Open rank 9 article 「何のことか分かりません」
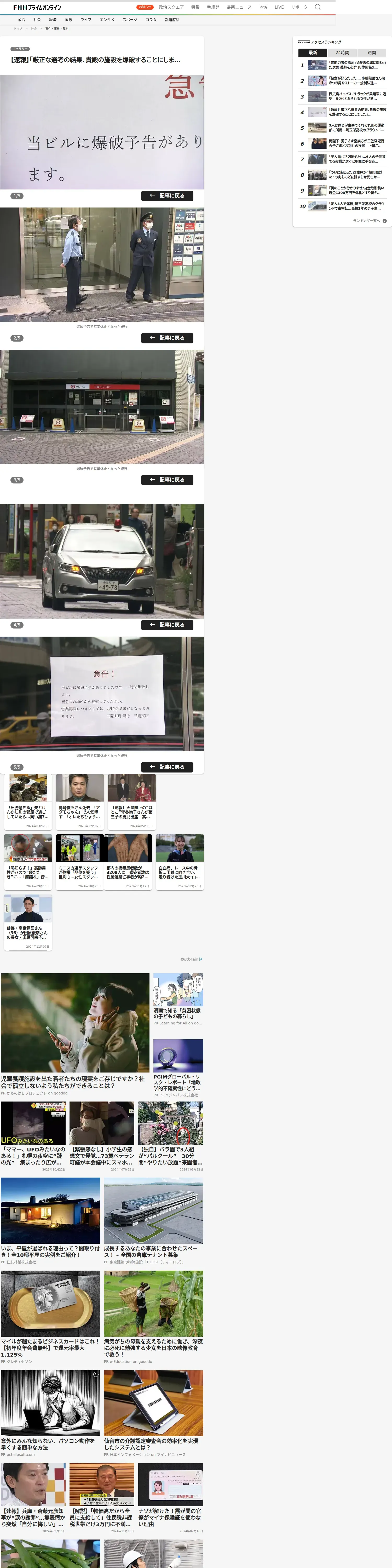This screenshot has height=1568, width=392. (343, 191)
